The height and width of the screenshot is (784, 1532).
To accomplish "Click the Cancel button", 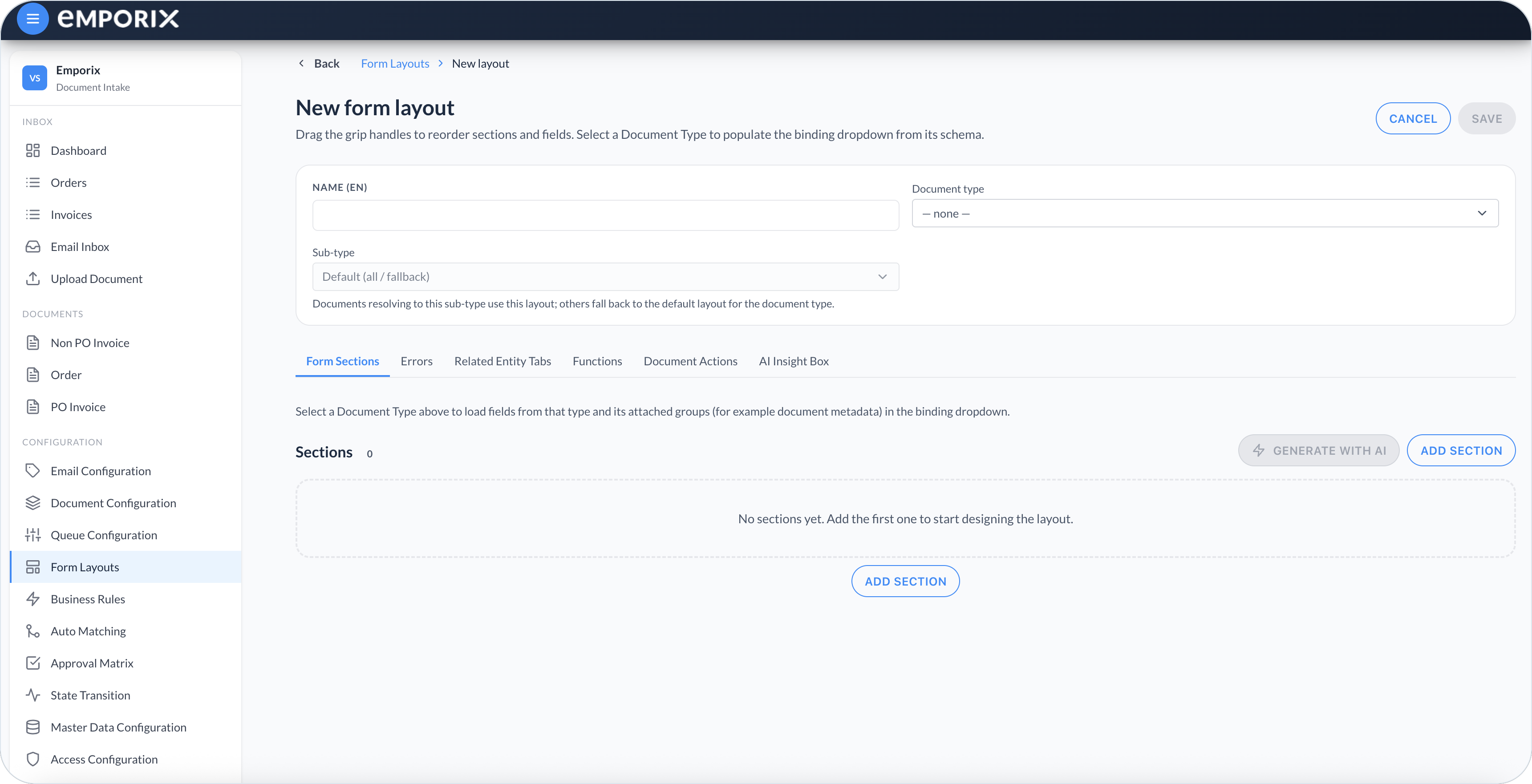I will 1413,119.
